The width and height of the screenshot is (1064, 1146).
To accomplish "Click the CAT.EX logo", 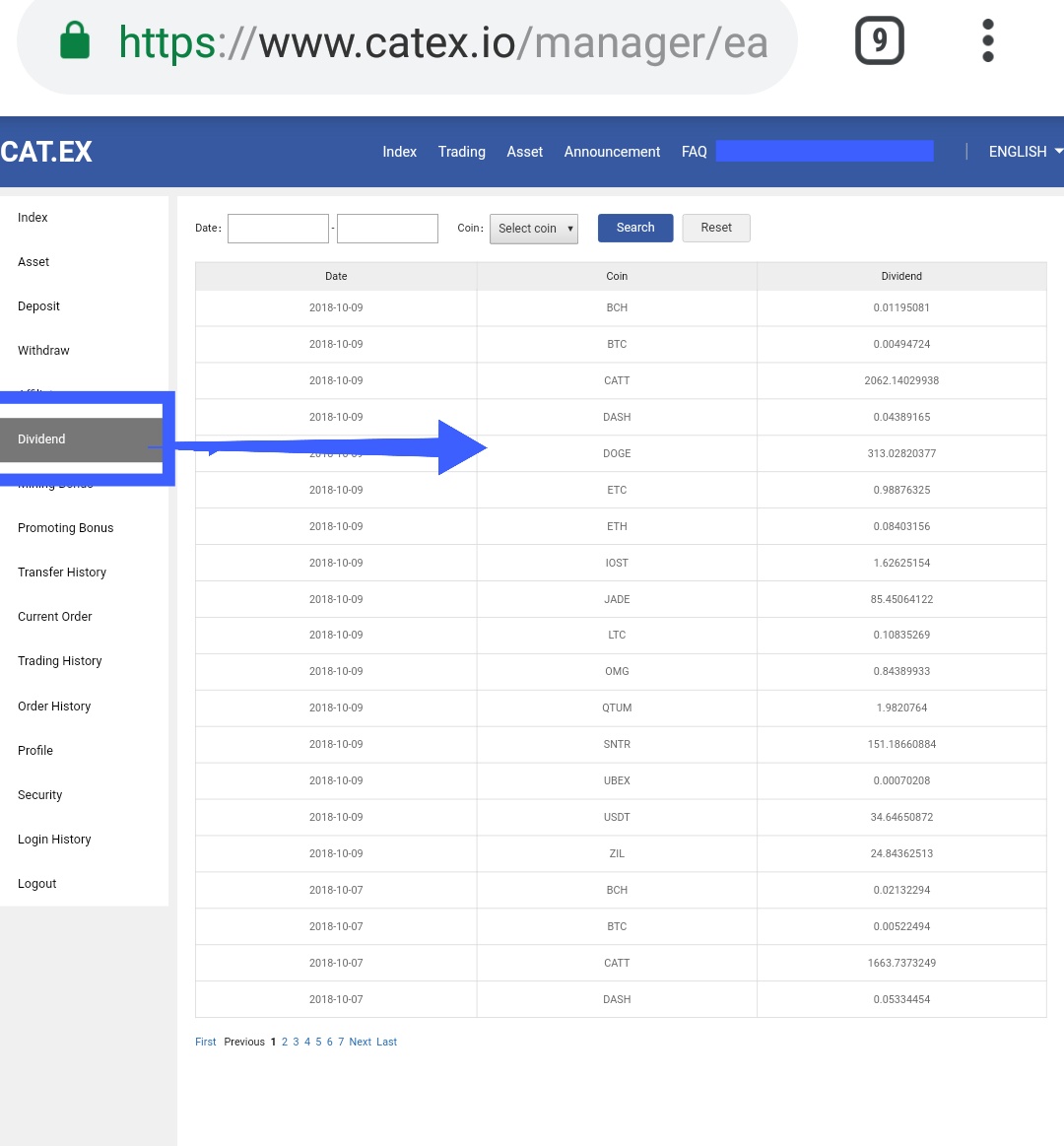I will click(46, 152).
